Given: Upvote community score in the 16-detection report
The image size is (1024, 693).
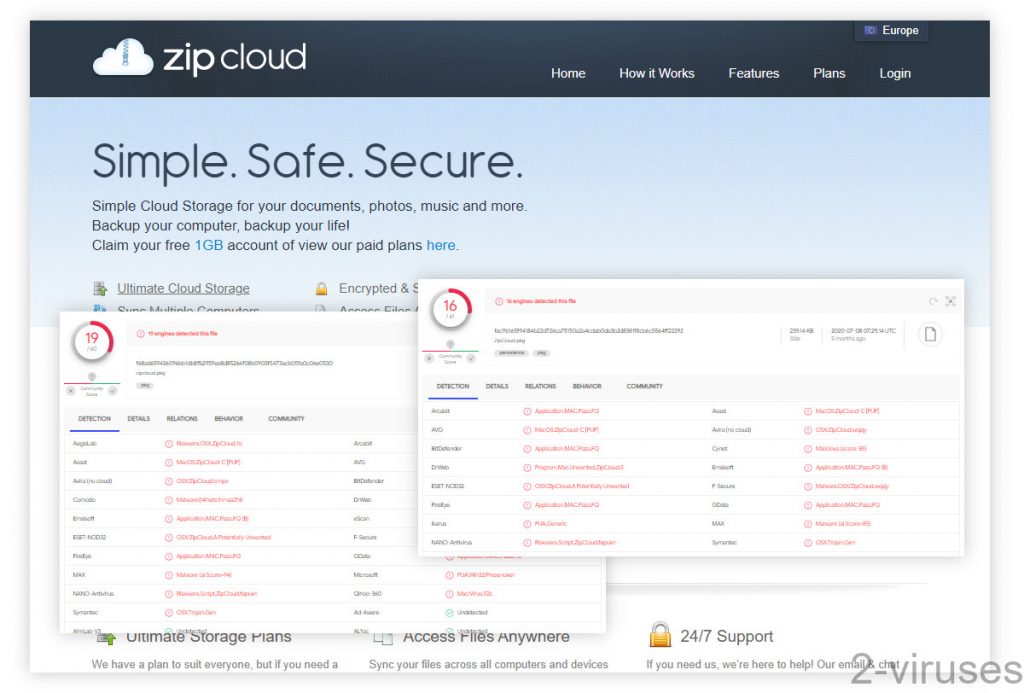Looking at the screenshot, I should [x=471, y=357].
